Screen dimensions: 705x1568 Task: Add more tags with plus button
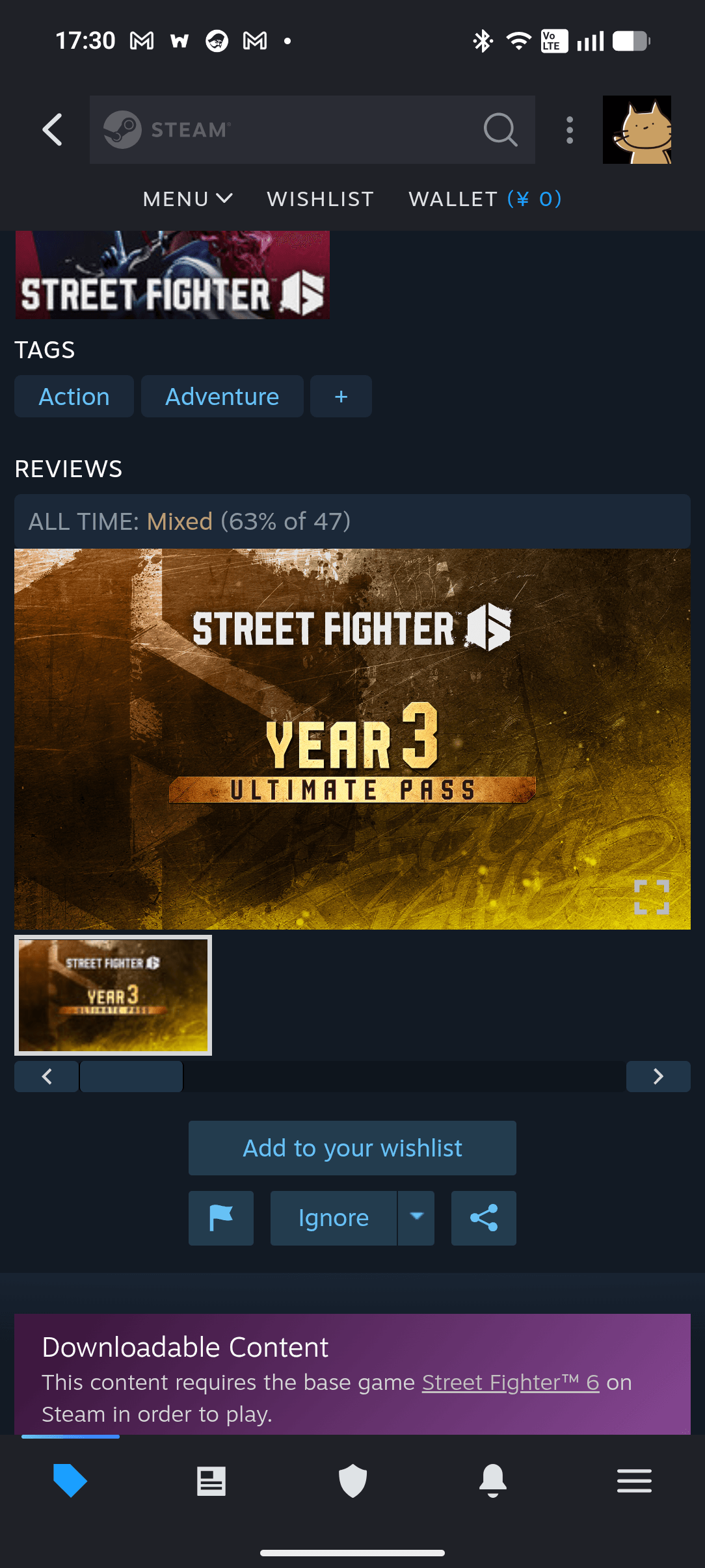[x=341, y=397]
